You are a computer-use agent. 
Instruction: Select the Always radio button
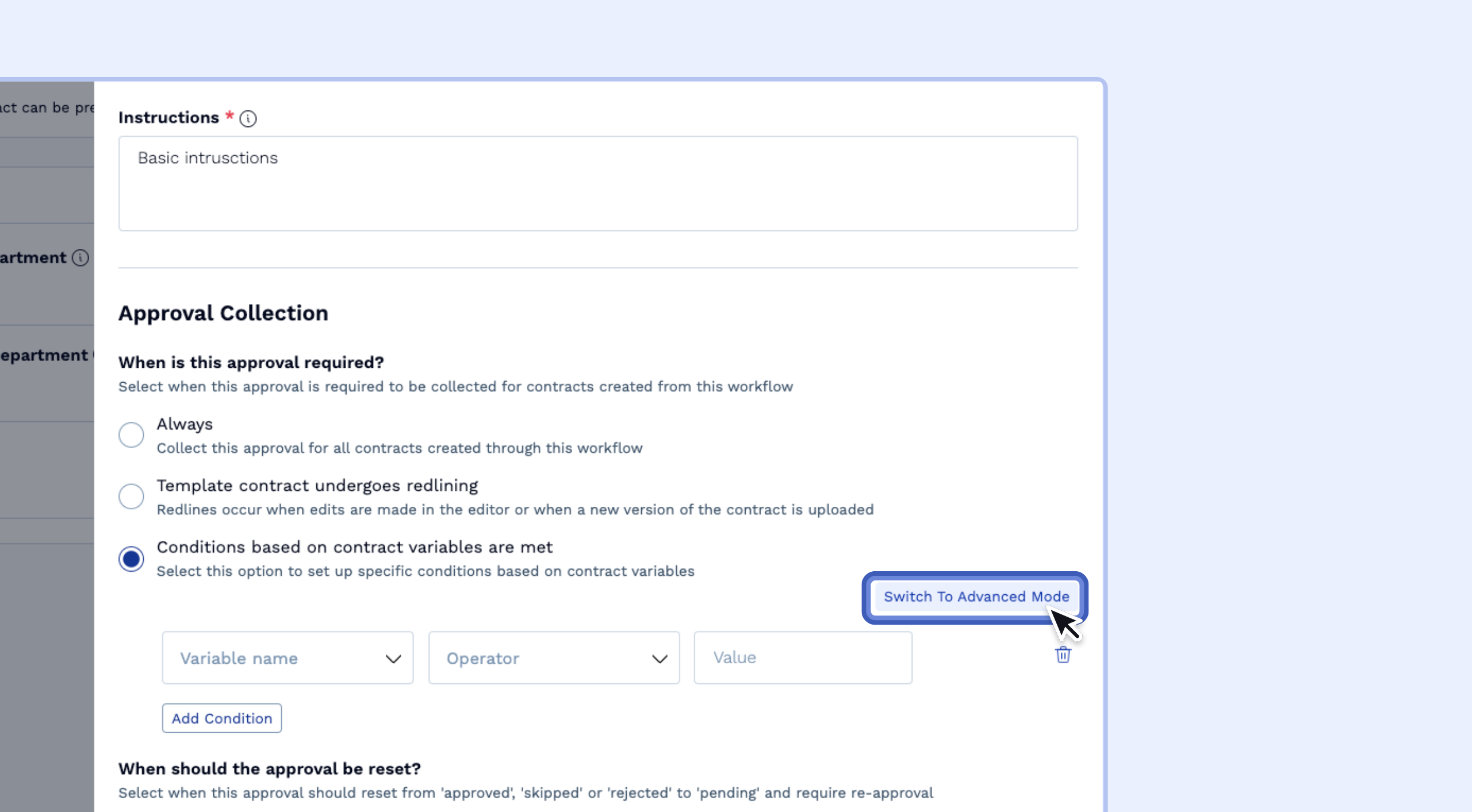pyautogui.click(x=131, y=435)
